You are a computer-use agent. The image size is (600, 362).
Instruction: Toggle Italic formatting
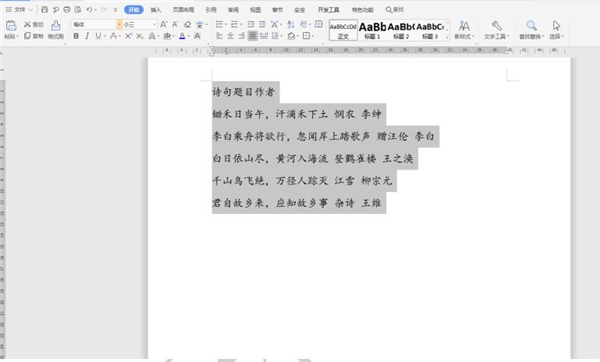click(87, 36)
